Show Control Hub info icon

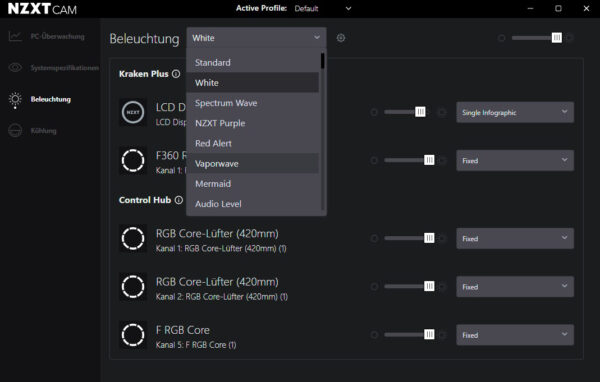(179, 200)
